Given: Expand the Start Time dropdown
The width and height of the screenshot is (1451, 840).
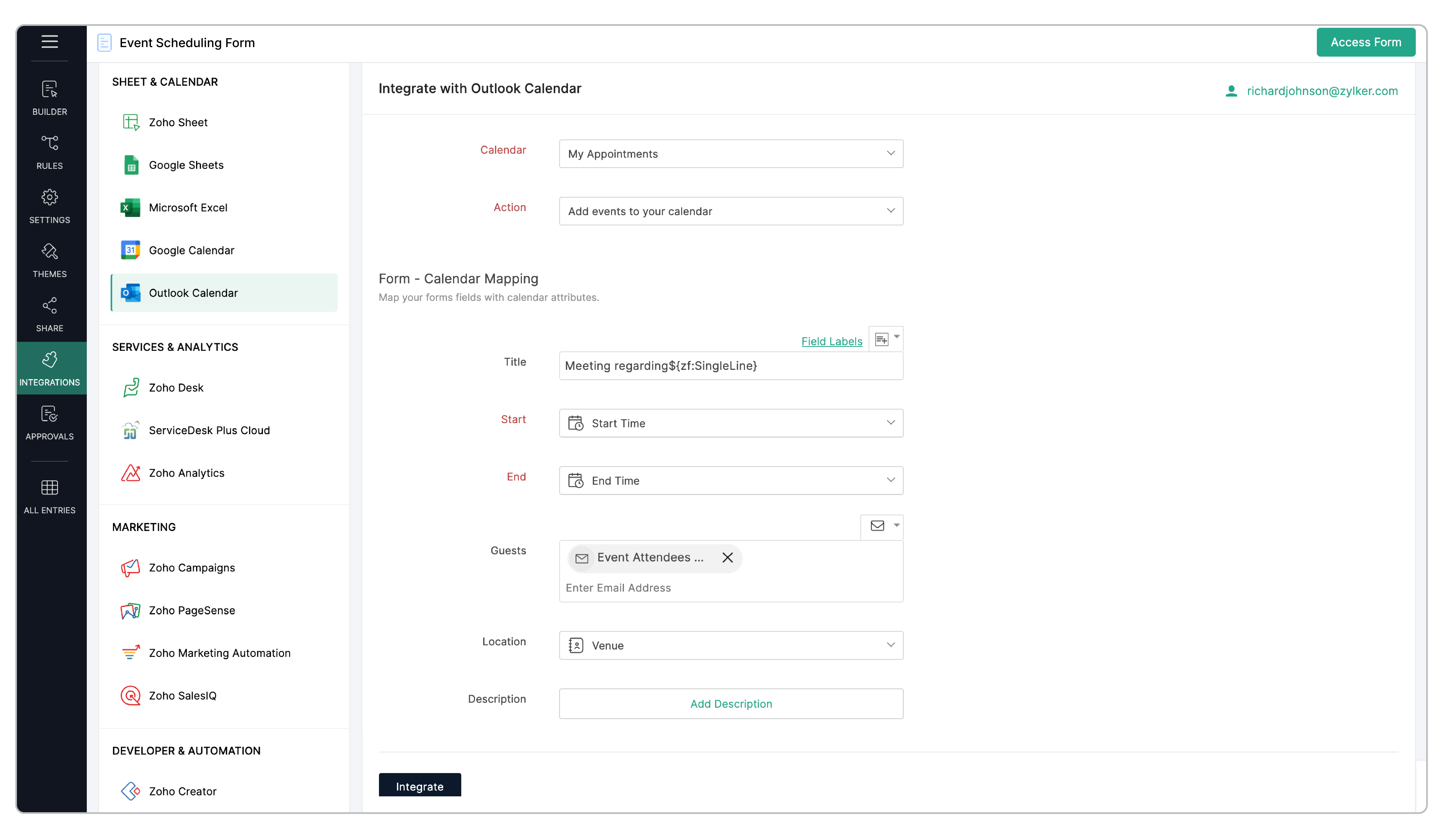Looking at the screenshot, I should (731, 423).
